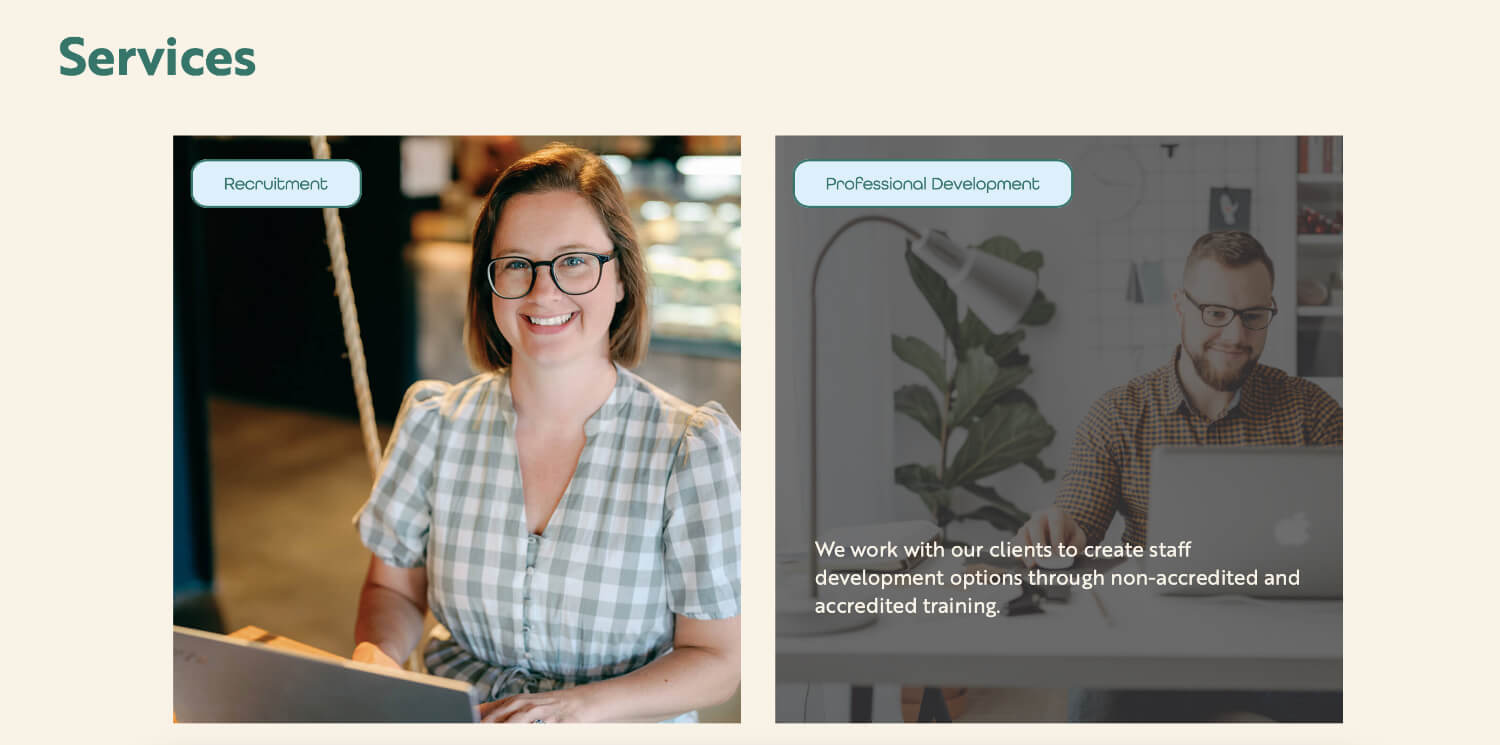Click the staff development description text
This screenshot has height=745, width=1500.
coord(1057,578)
